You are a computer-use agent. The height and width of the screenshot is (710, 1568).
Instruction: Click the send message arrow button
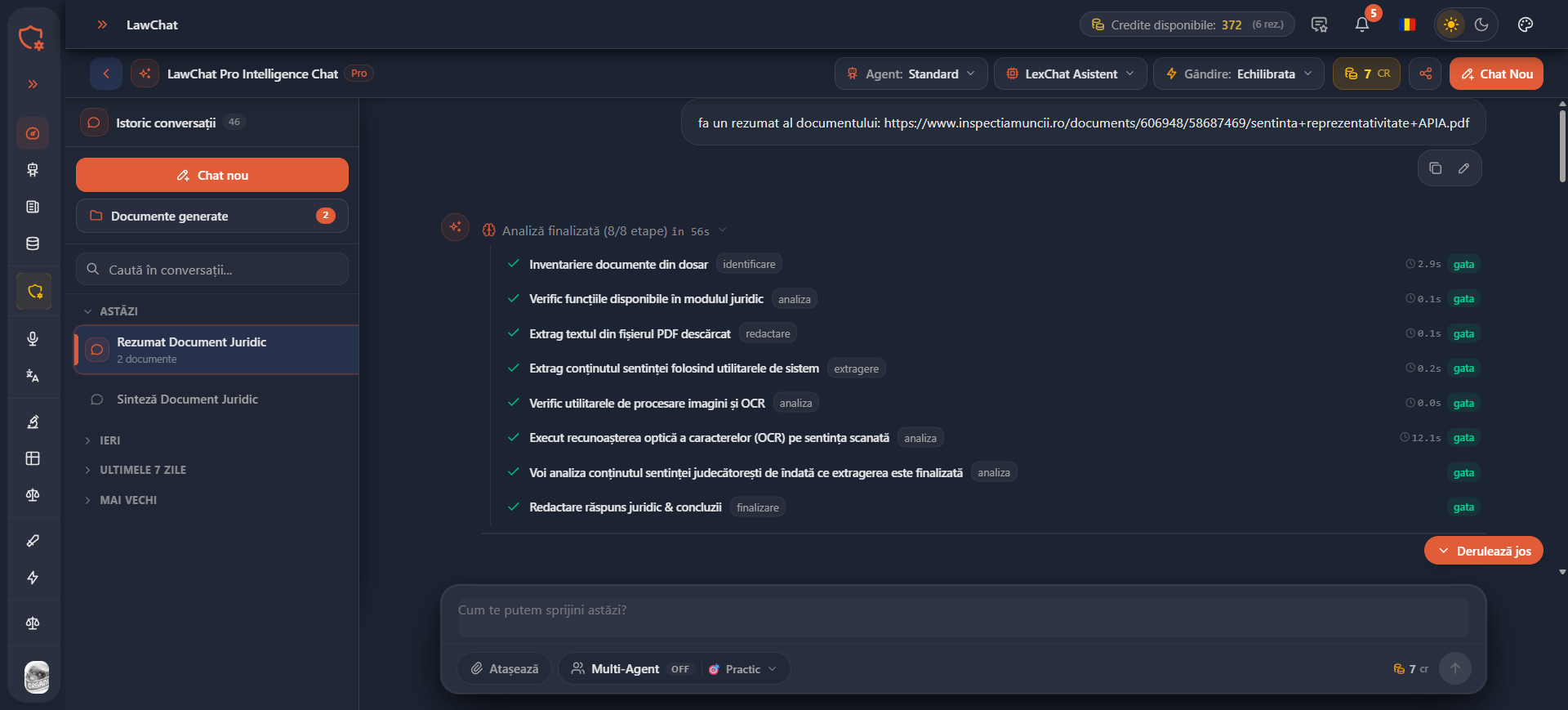[1455, 668]
